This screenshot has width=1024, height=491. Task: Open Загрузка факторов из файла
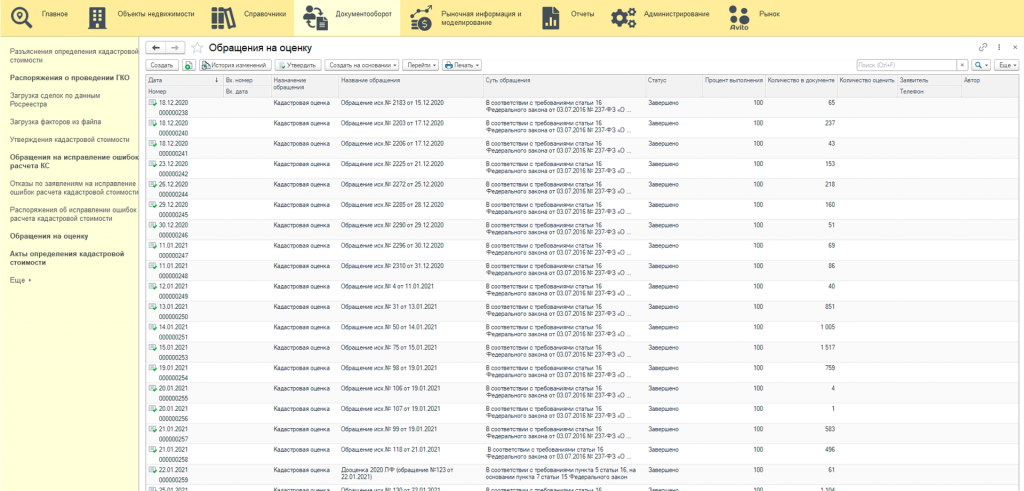55,121
